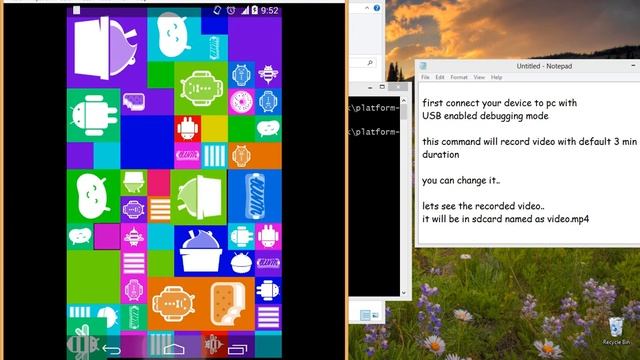This screenshot has width=640, height=360.
Task: Open the Recycle Bin on the desktop
Action: (616, 331)
